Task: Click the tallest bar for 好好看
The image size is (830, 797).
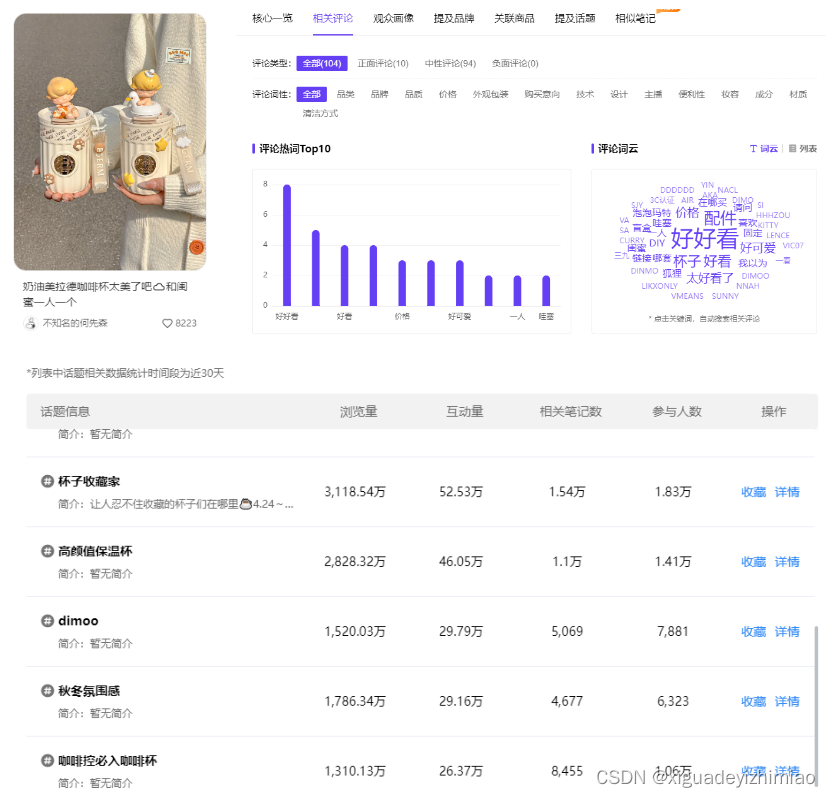Action: (287, 245)
